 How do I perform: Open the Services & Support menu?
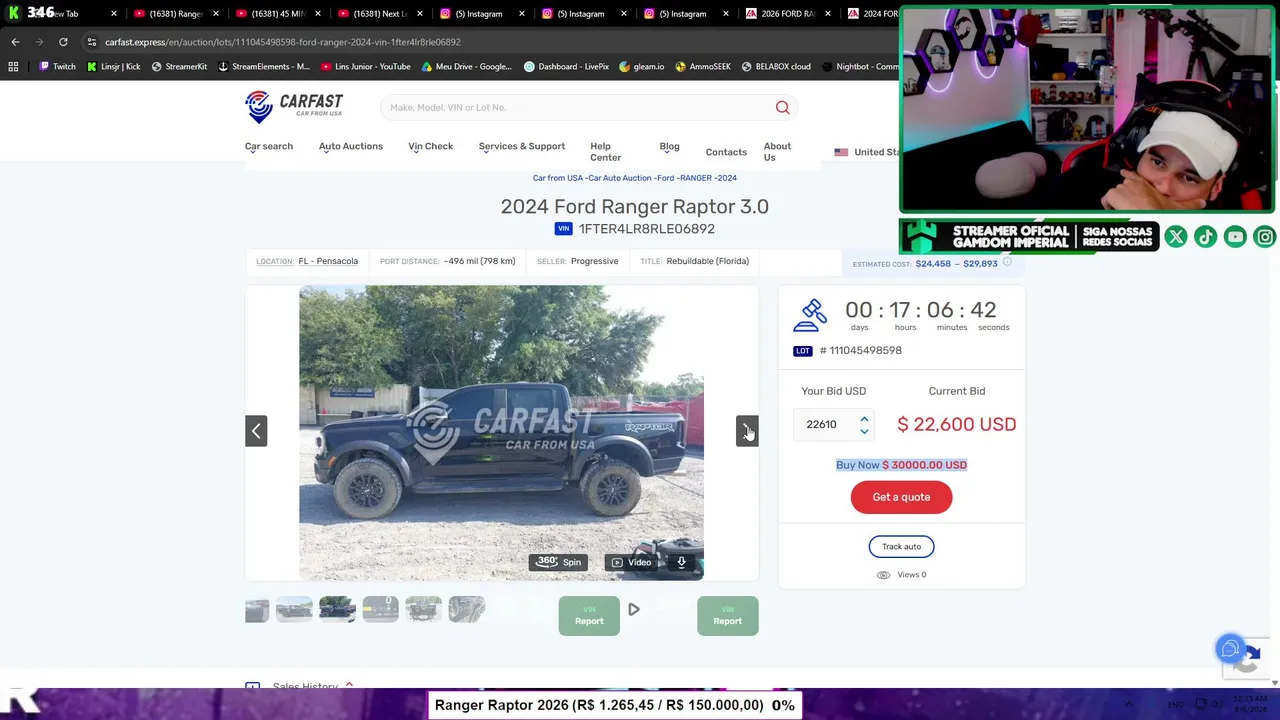click(522, 146)
